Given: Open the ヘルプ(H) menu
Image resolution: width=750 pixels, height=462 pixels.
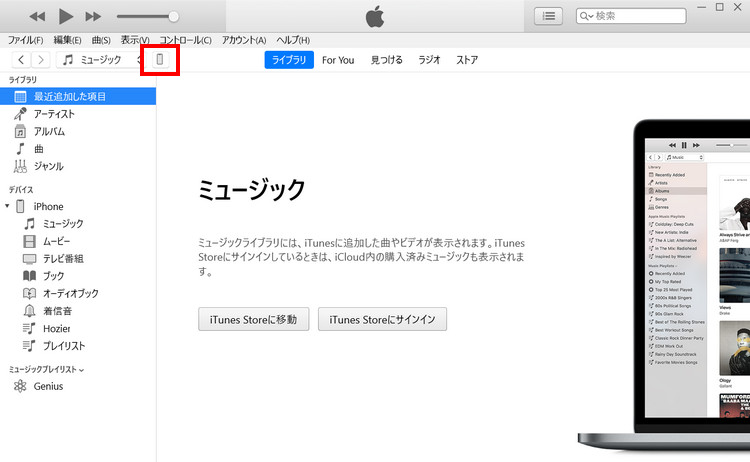Looking at the screenshot, I should [x=293, y=40].
